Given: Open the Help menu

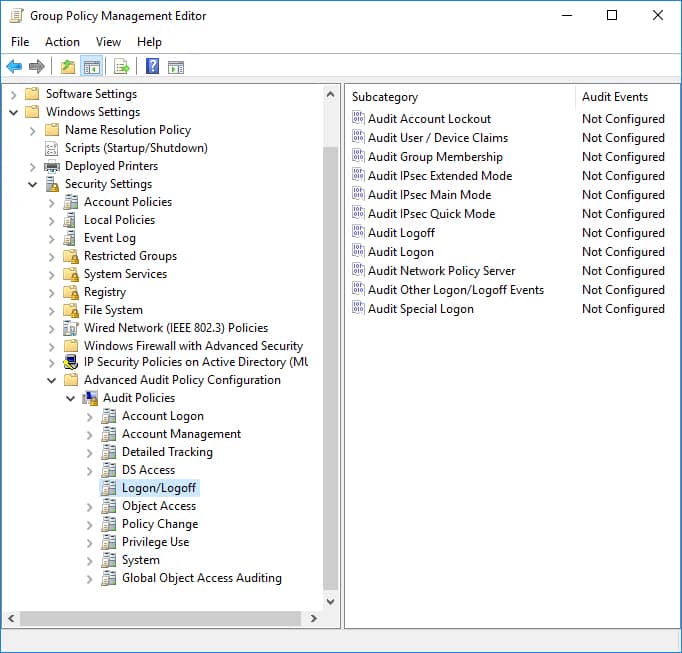Looking at the screenshot, I should pyautogui.click(x=149, y=42).
